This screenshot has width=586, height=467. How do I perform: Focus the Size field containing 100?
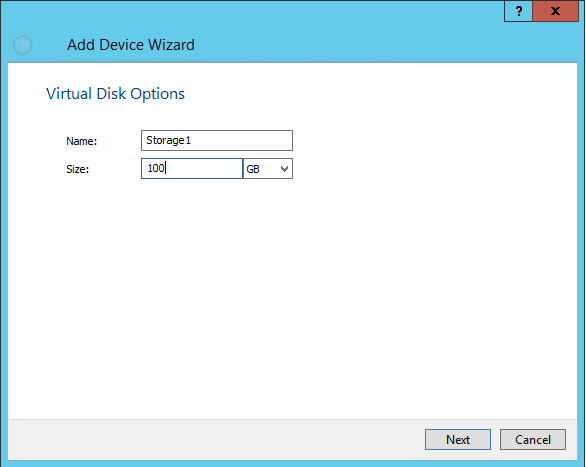(192, 168)
